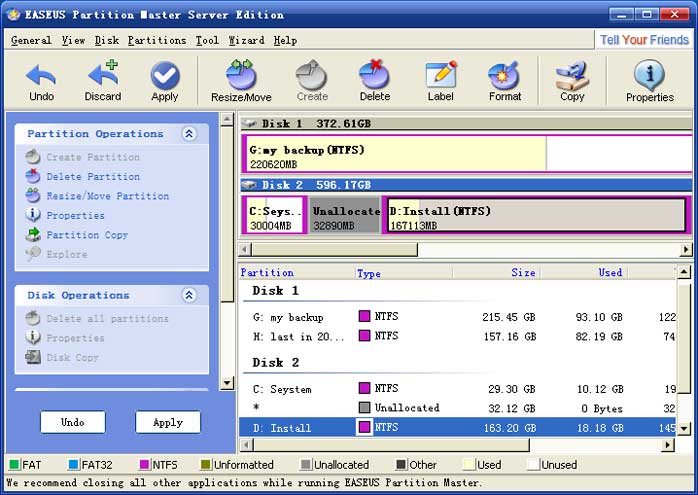Click the Resize/Move Partition sidebar icon
This screenshot has height=495, width=698.
[x=33, y=195]
